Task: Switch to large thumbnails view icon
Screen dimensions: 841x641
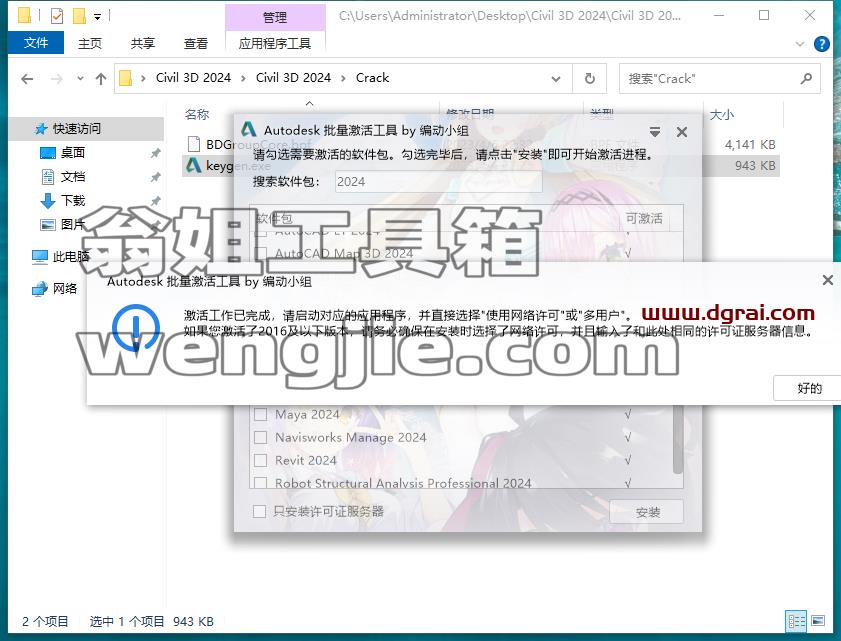Action: click(x=818, y=621)
